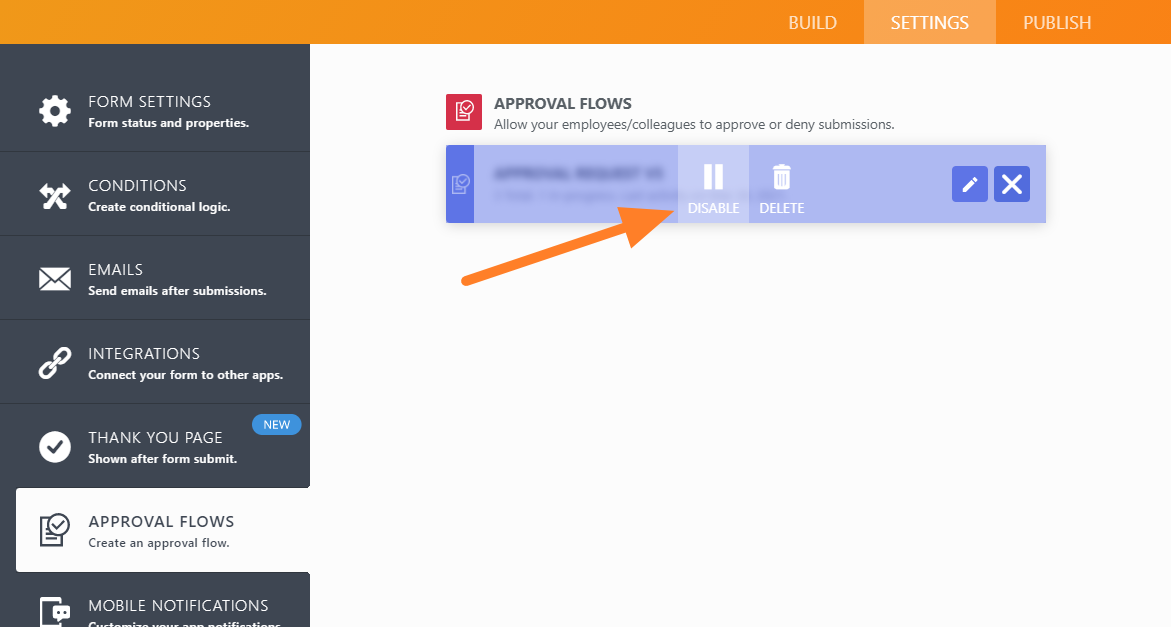Open the BUILD tab
Screen dimensions: 1171x627
813,22
